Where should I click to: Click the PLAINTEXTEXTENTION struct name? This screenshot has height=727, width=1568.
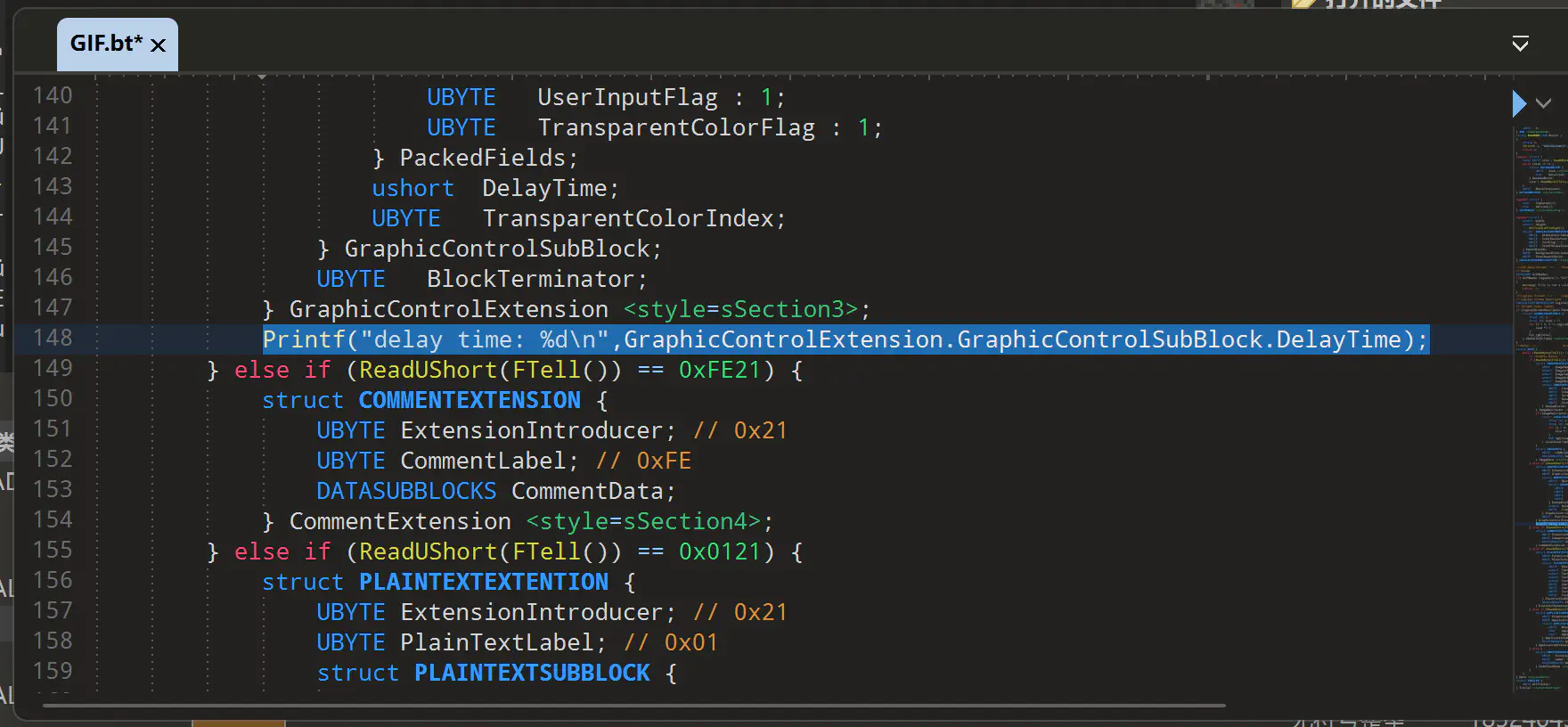[483, 583]
